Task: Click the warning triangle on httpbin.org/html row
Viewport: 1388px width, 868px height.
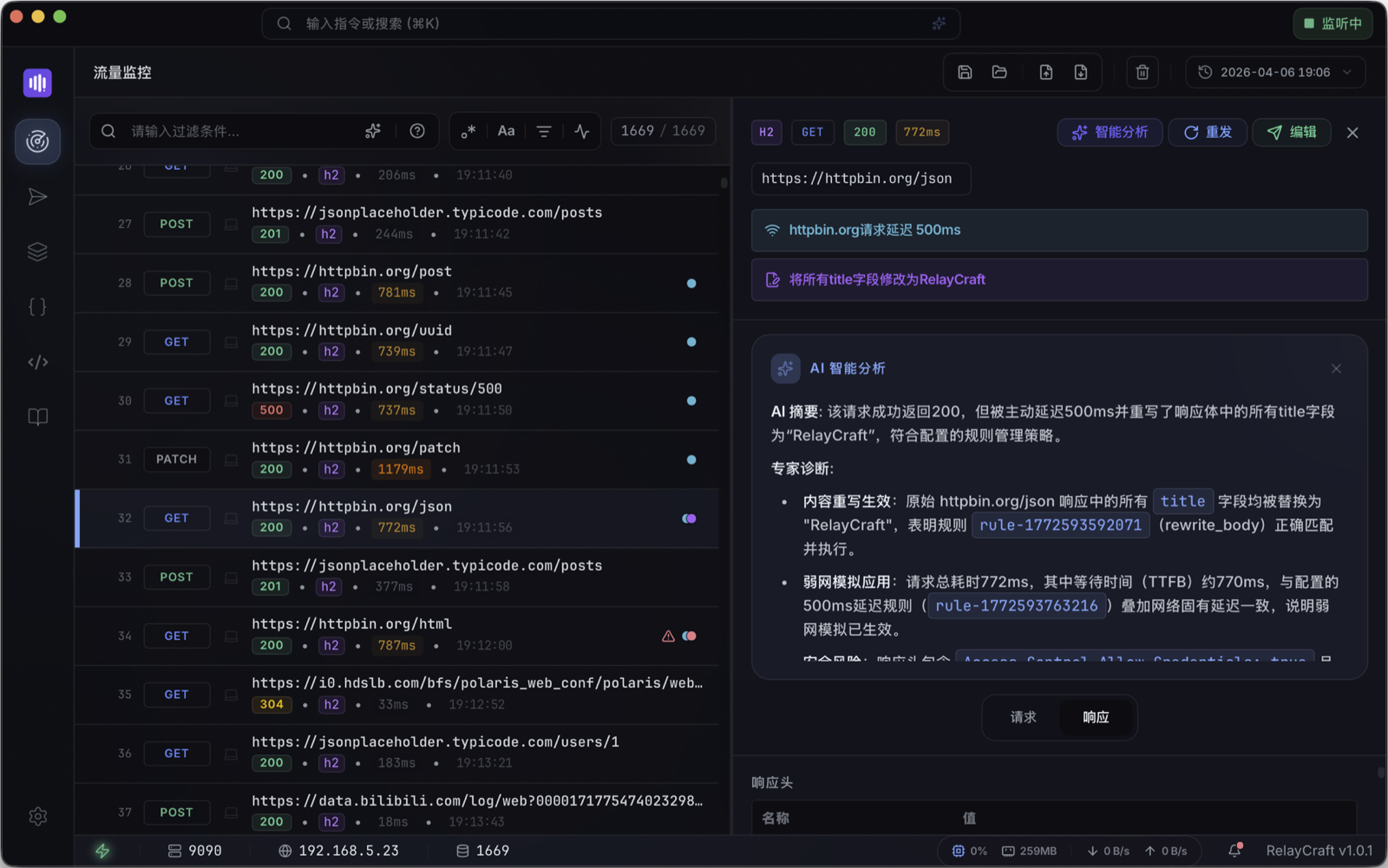Action: point(668,636)
